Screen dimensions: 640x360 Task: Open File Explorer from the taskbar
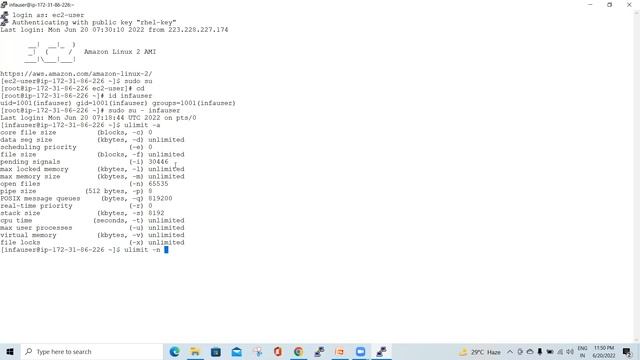click(x=195, y=352)
